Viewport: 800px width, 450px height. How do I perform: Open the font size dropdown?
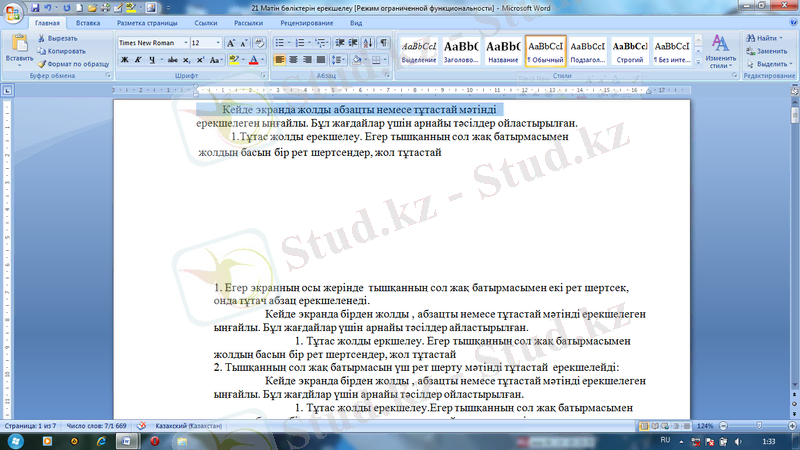tap(217, 43)
